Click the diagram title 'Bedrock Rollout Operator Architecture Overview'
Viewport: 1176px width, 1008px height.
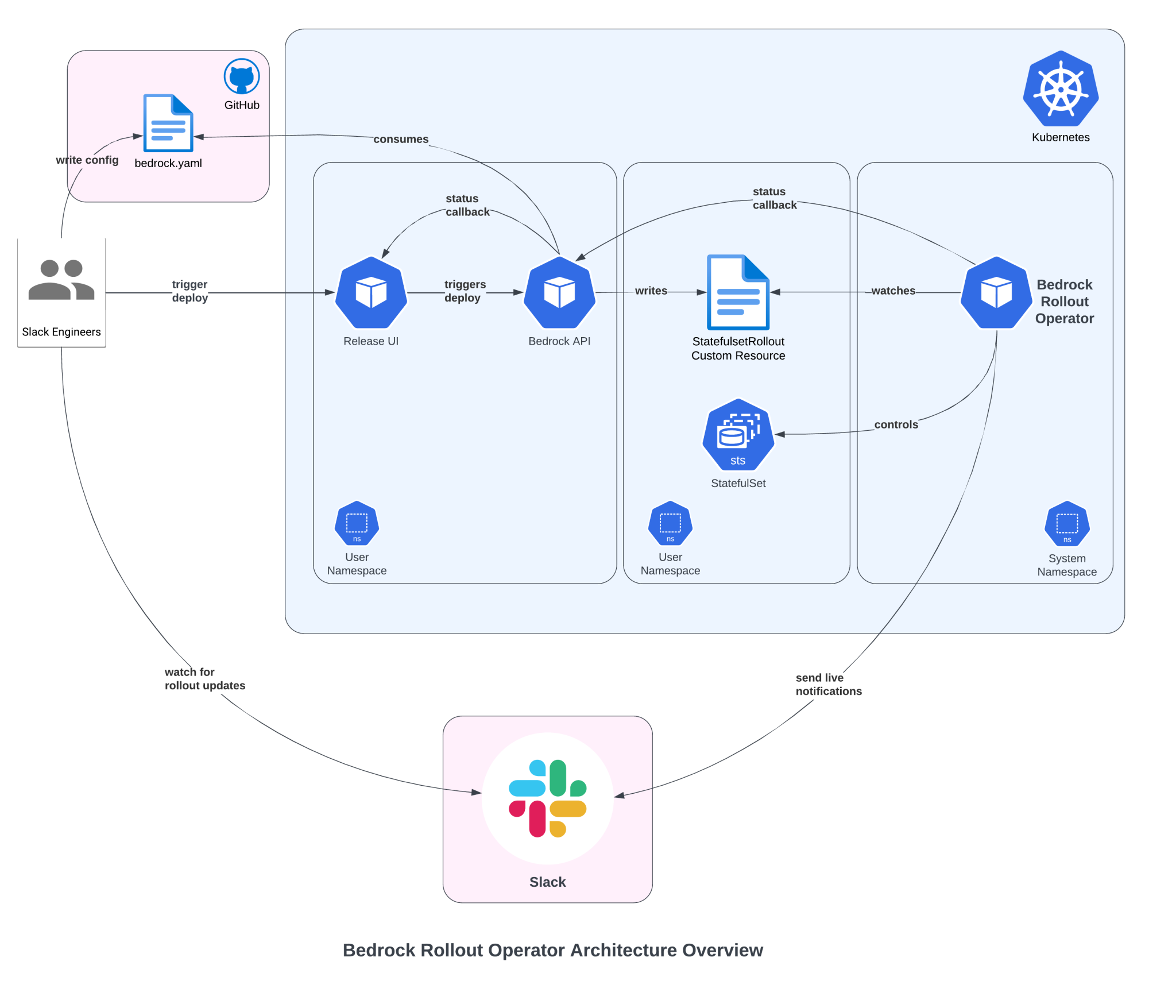click(552, 950)
